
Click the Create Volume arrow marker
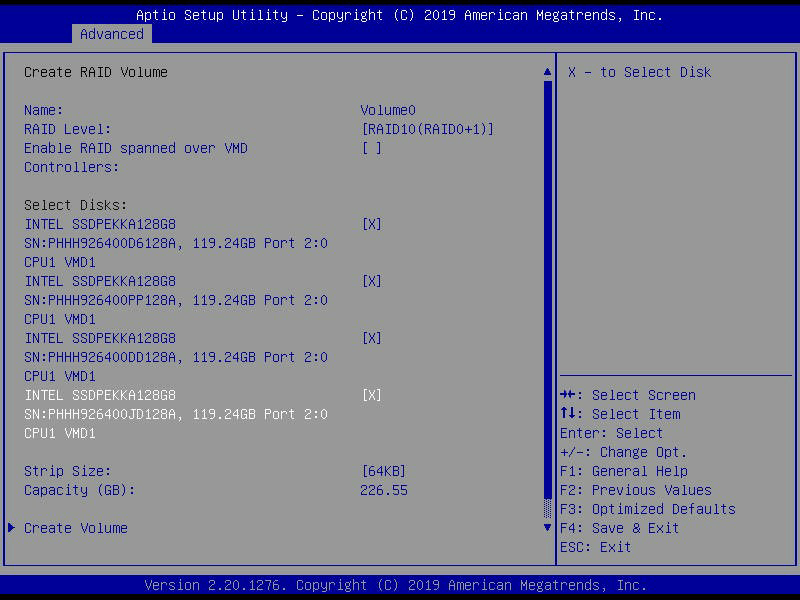click(x=11, y=528)
